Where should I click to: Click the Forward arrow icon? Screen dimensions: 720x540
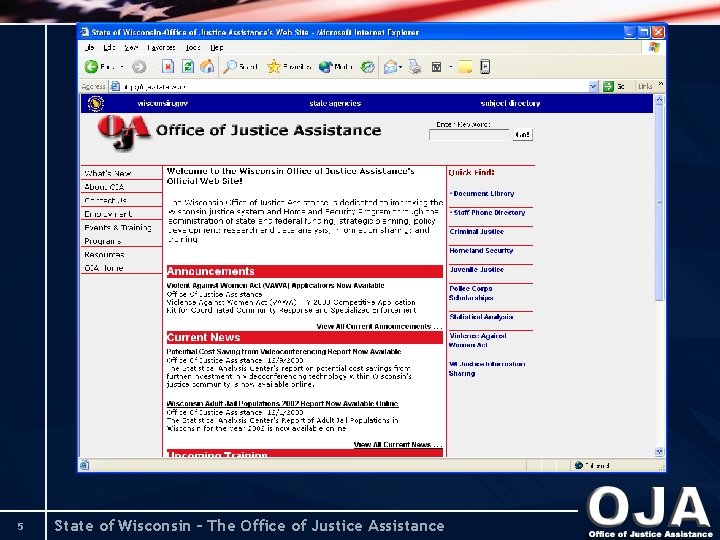click(139, 67)
